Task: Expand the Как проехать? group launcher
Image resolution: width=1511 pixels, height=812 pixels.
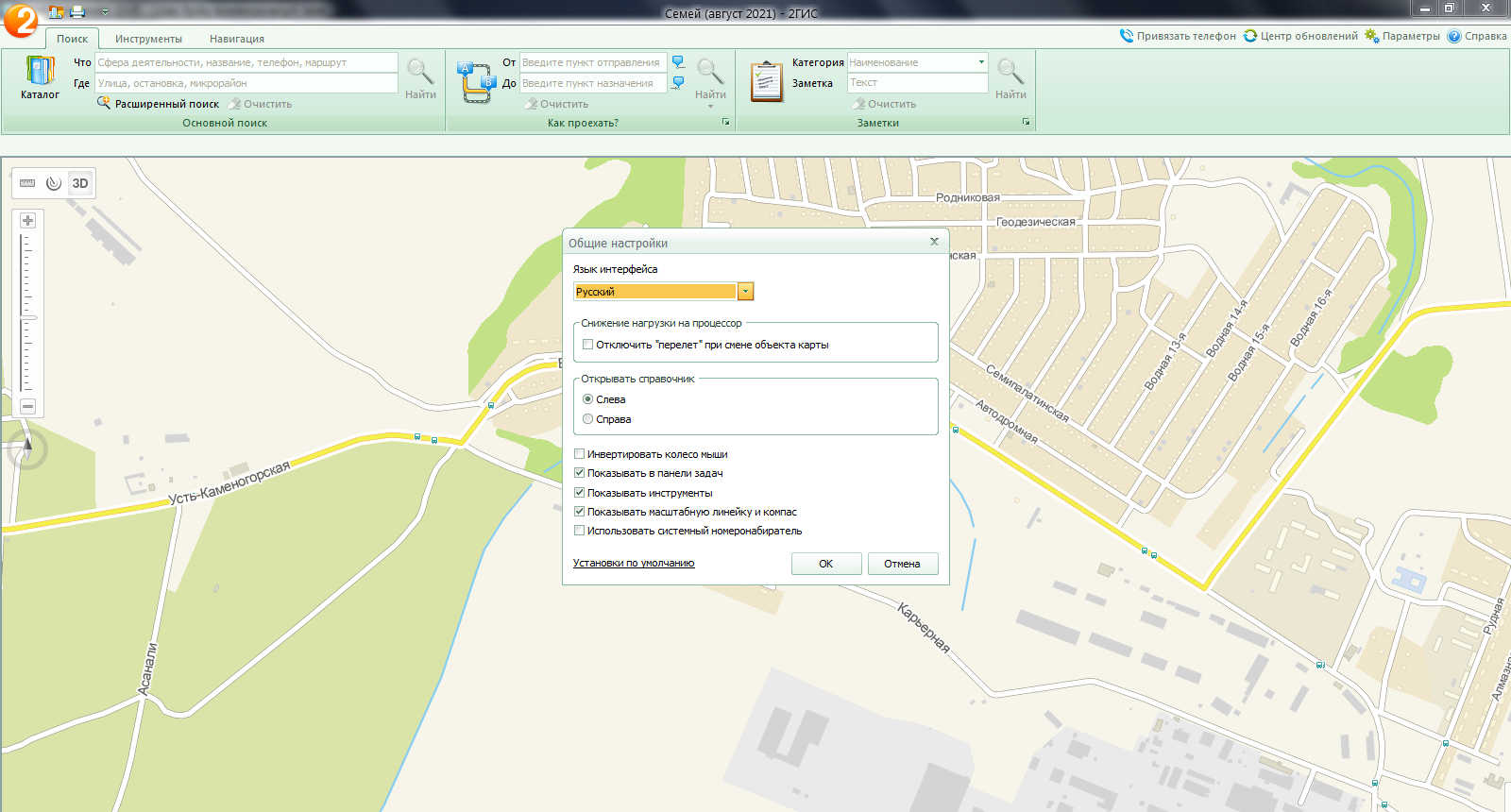Action: (x=725, y=123)
